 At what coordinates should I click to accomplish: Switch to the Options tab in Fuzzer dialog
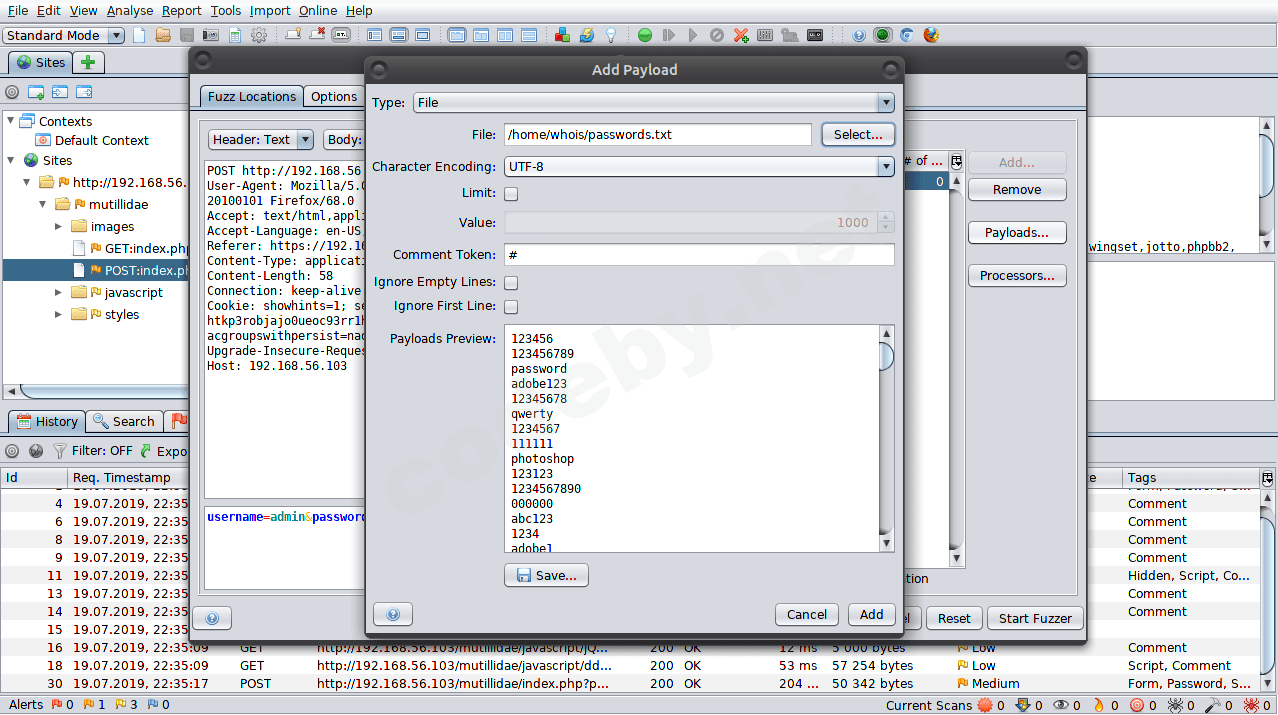(x=333, y=97)
